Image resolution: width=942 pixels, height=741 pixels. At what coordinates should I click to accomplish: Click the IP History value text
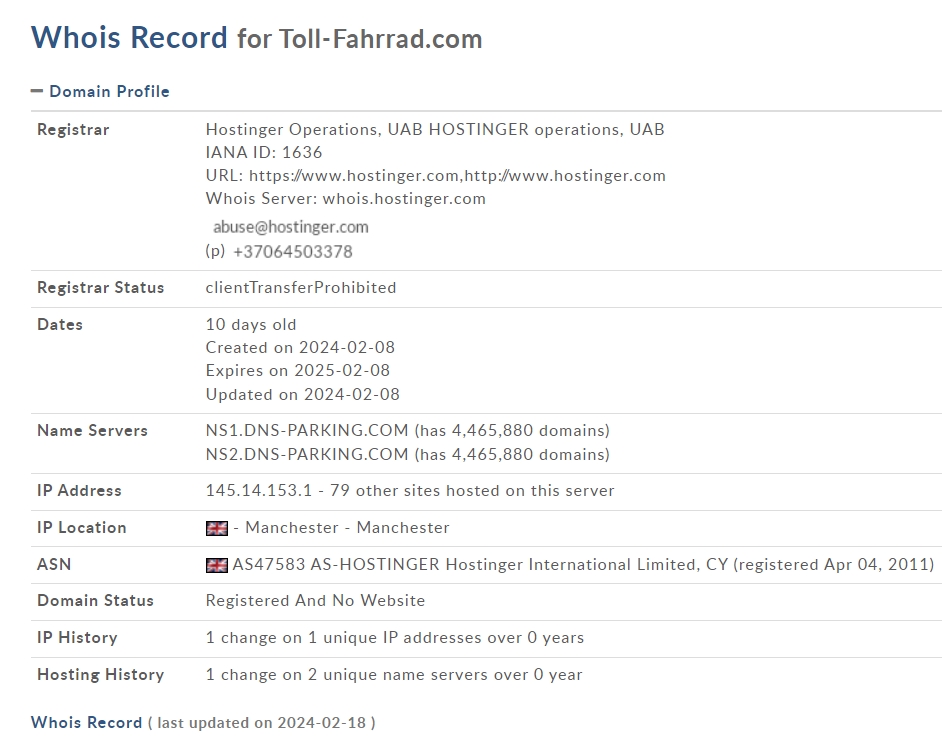tap(395, 638)
